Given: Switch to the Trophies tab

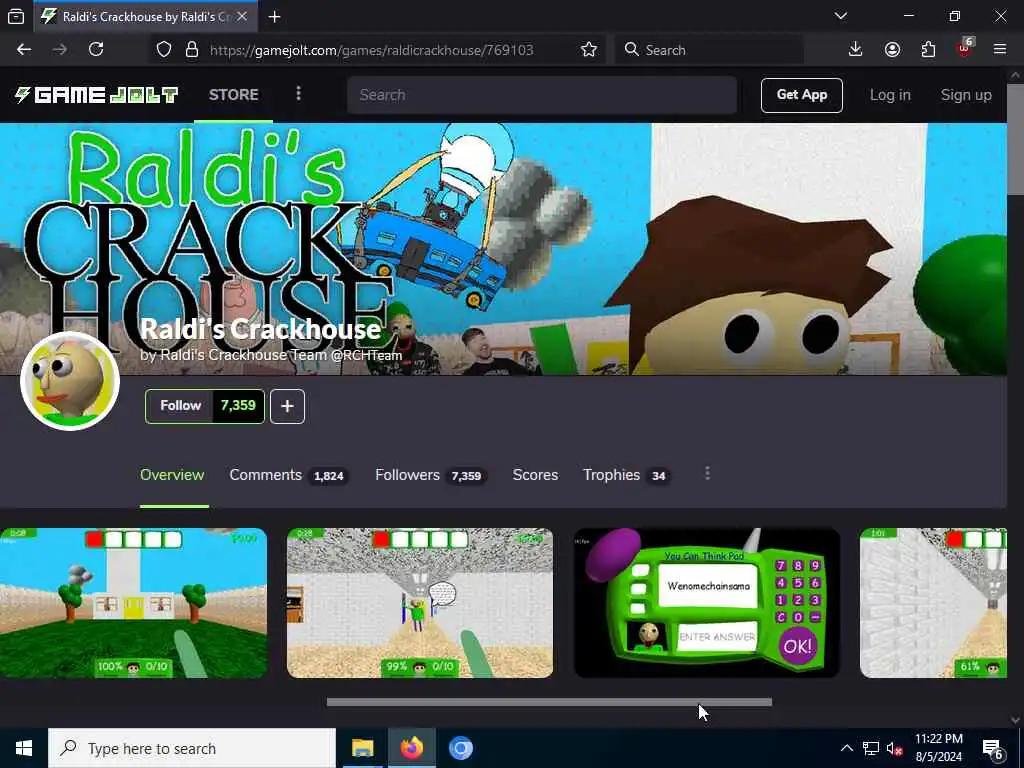Looking at the screenshot, I should 626,475.
